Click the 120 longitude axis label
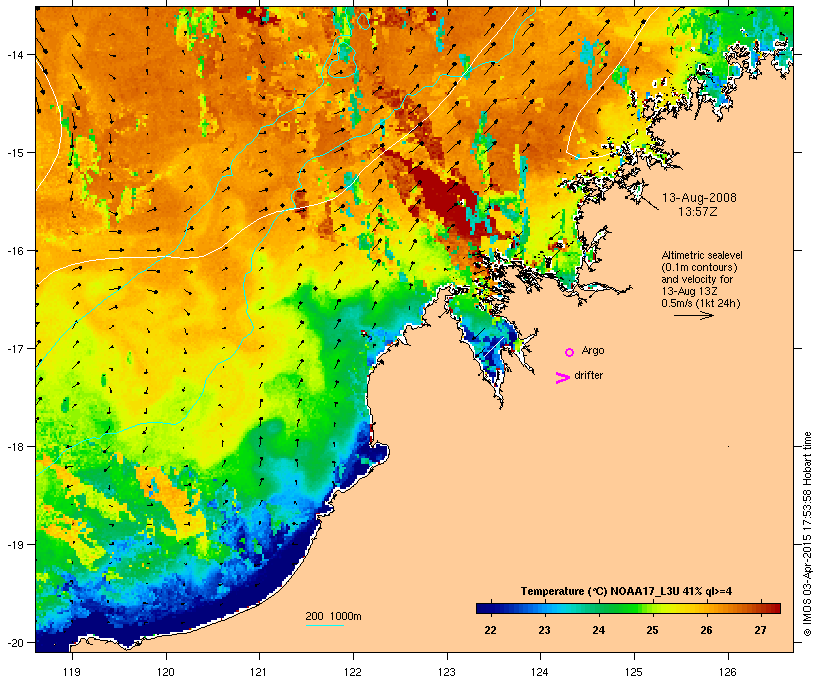The height and width of the screenshot is (680, 820). click(166, 672)
